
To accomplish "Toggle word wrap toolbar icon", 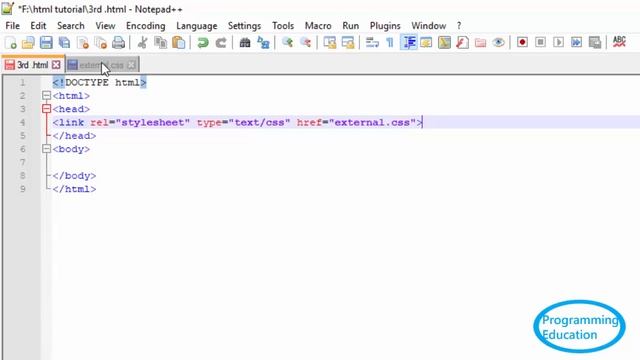I will 372,42.
